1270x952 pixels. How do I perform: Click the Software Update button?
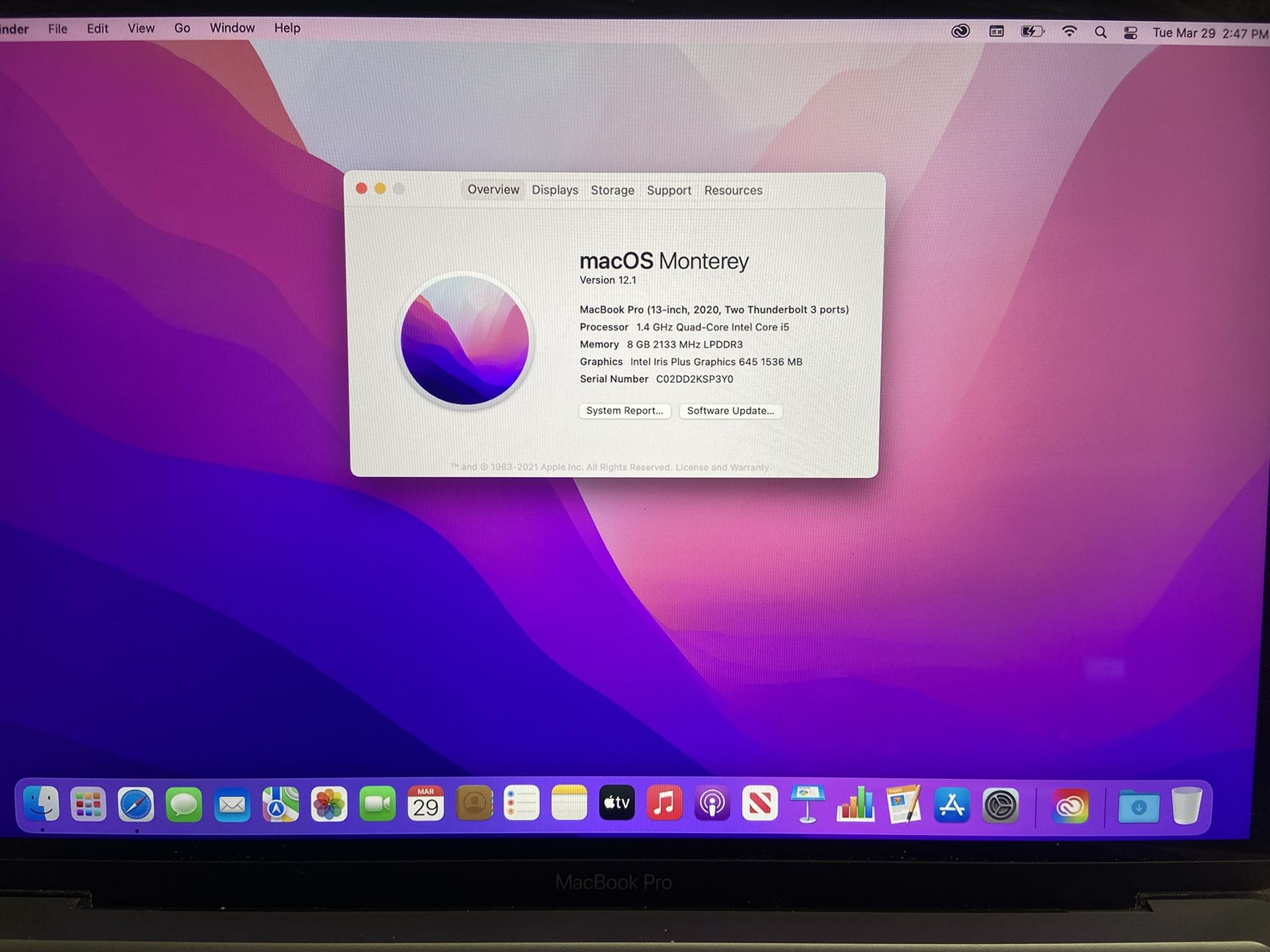(730, 411)
